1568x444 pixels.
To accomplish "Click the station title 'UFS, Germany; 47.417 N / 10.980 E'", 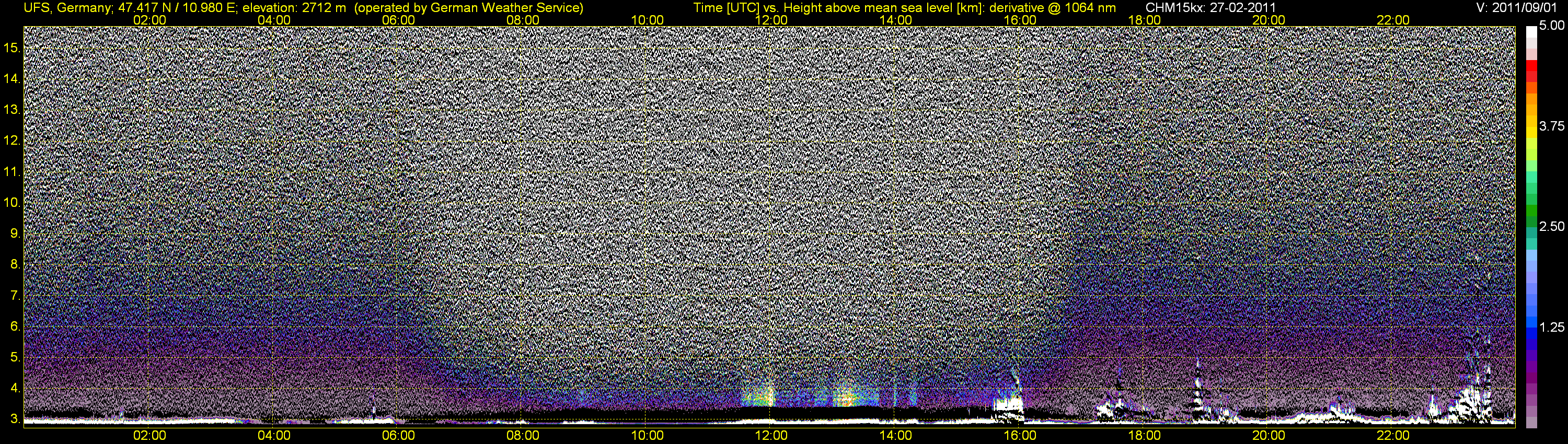I will point(131,8).
